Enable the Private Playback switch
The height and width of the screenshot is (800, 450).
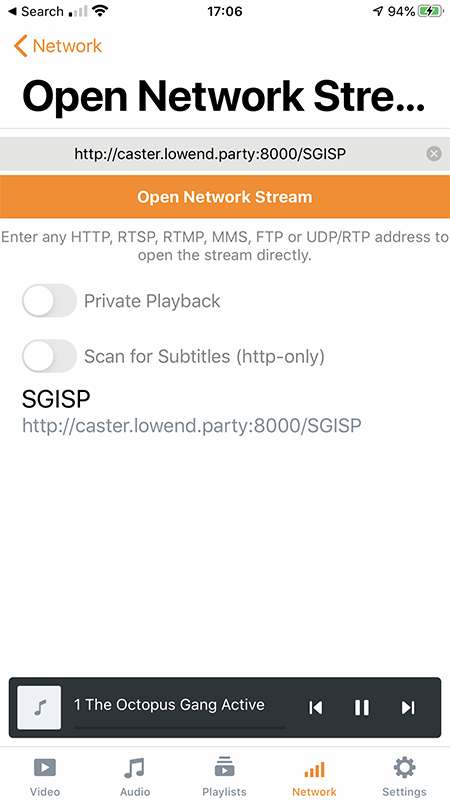(49, 301)
